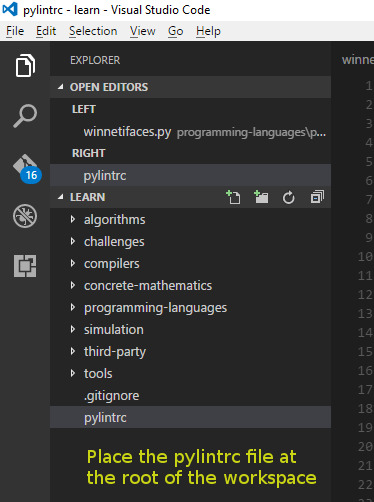Collapse the OPEN EDITORS section
This screenshot has height=502, width=374.
click(x=60, y=87)
